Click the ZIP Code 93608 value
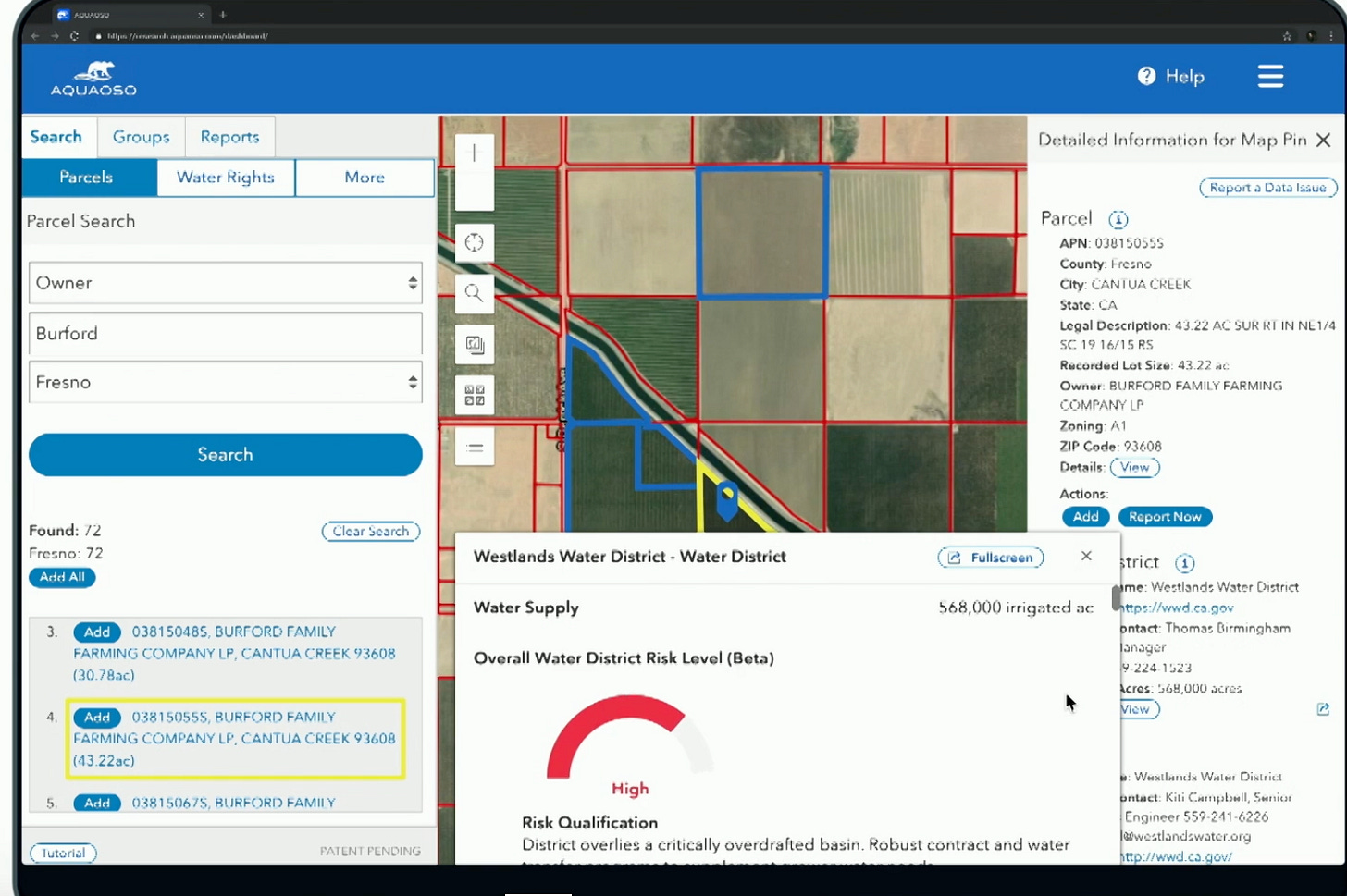 tap(1143, 447)
